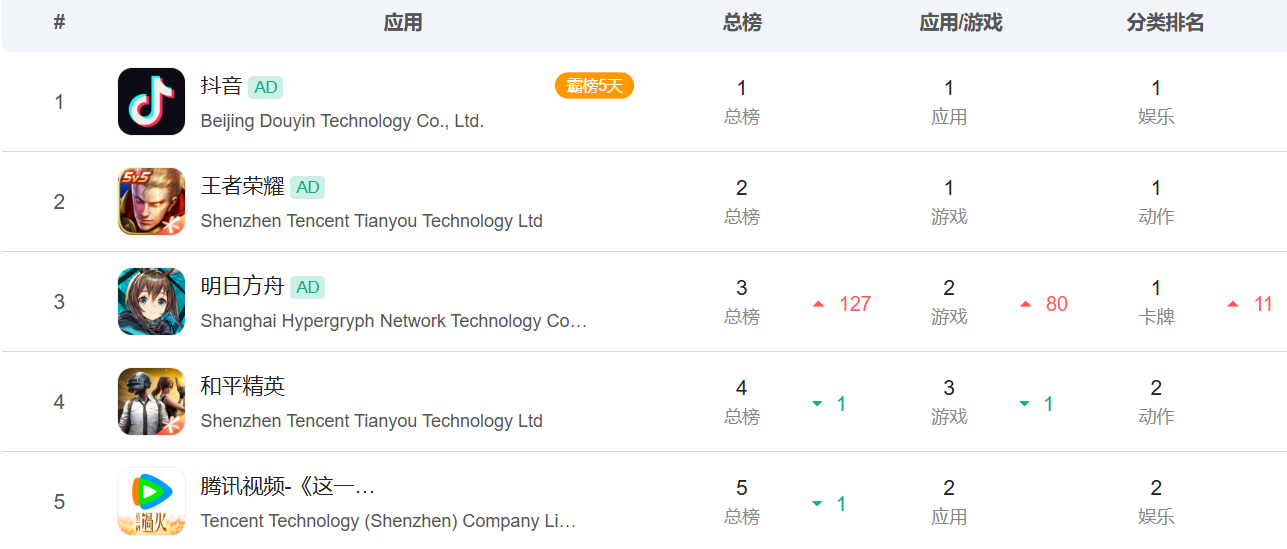Open the Peace Elite game icon
The image size is (1287, 549).
[x=151, y=402]
